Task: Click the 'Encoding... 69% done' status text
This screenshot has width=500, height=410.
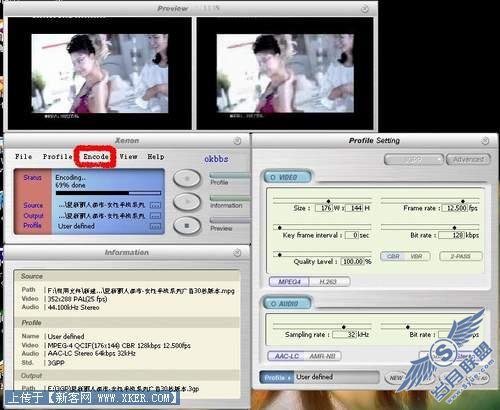Action: [71, 181]
